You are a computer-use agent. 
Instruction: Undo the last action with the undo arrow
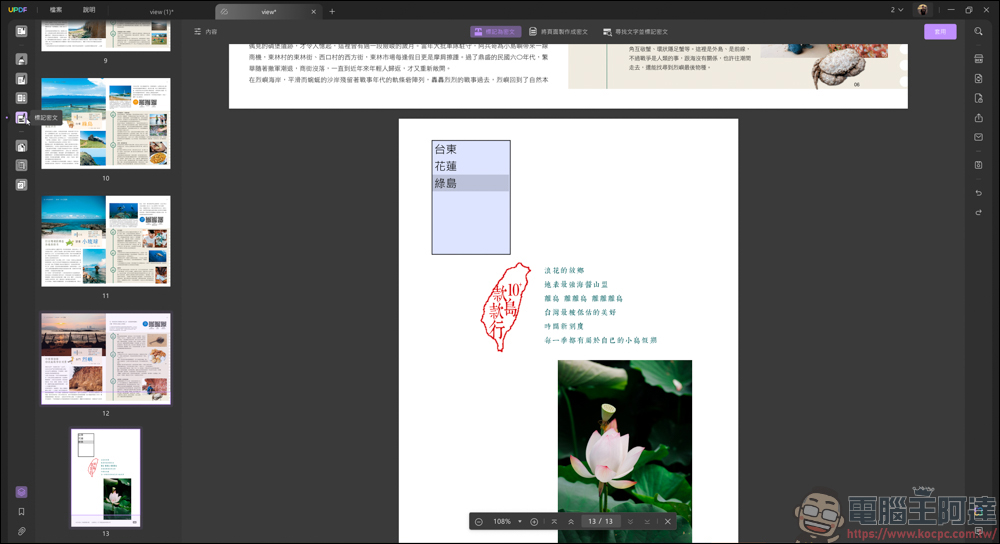tap(978, 193)
